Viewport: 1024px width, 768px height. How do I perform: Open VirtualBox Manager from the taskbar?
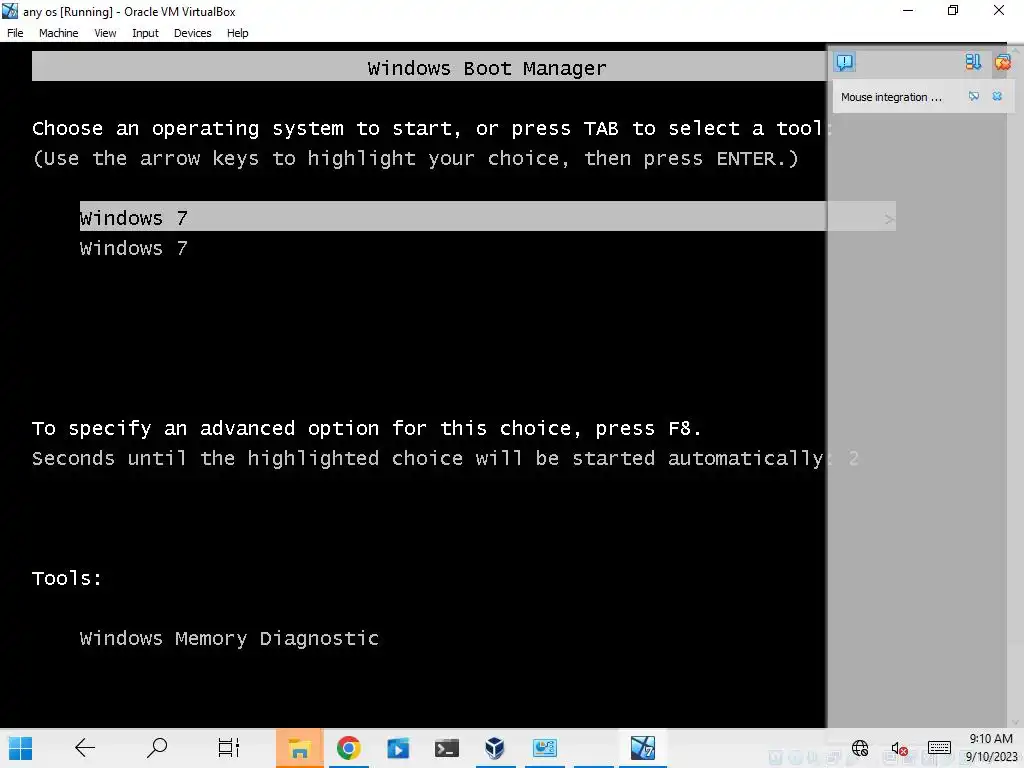tap(495, 748)
